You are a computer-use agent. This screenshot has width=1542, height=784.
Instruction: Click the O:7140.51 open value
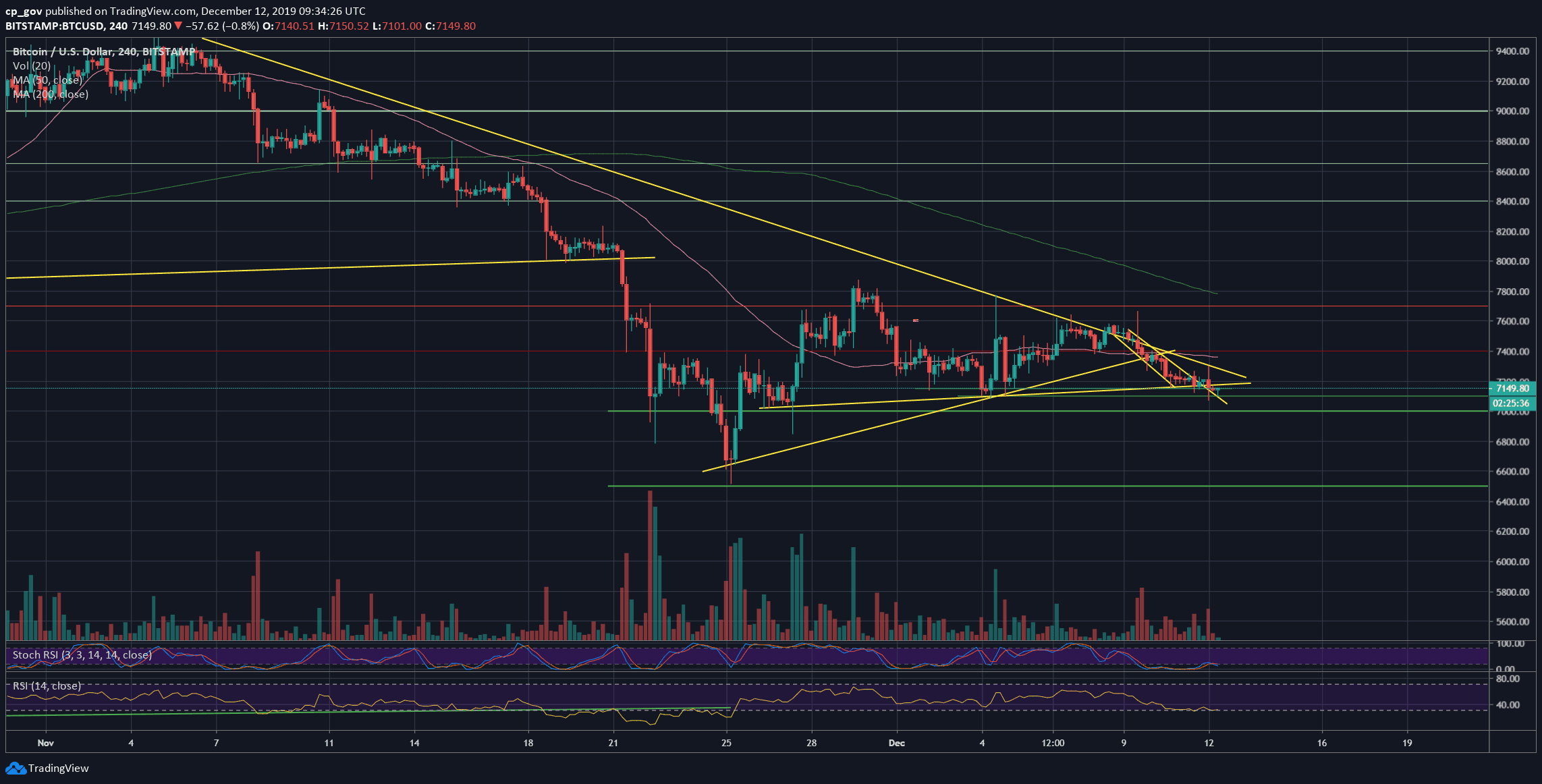(x=288, y=26)
